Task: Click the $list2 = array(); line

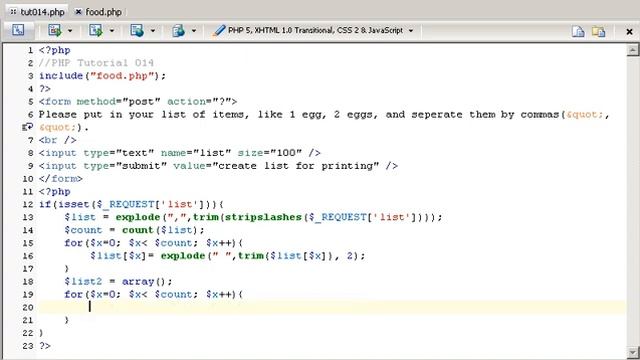Action: [118, 282]
